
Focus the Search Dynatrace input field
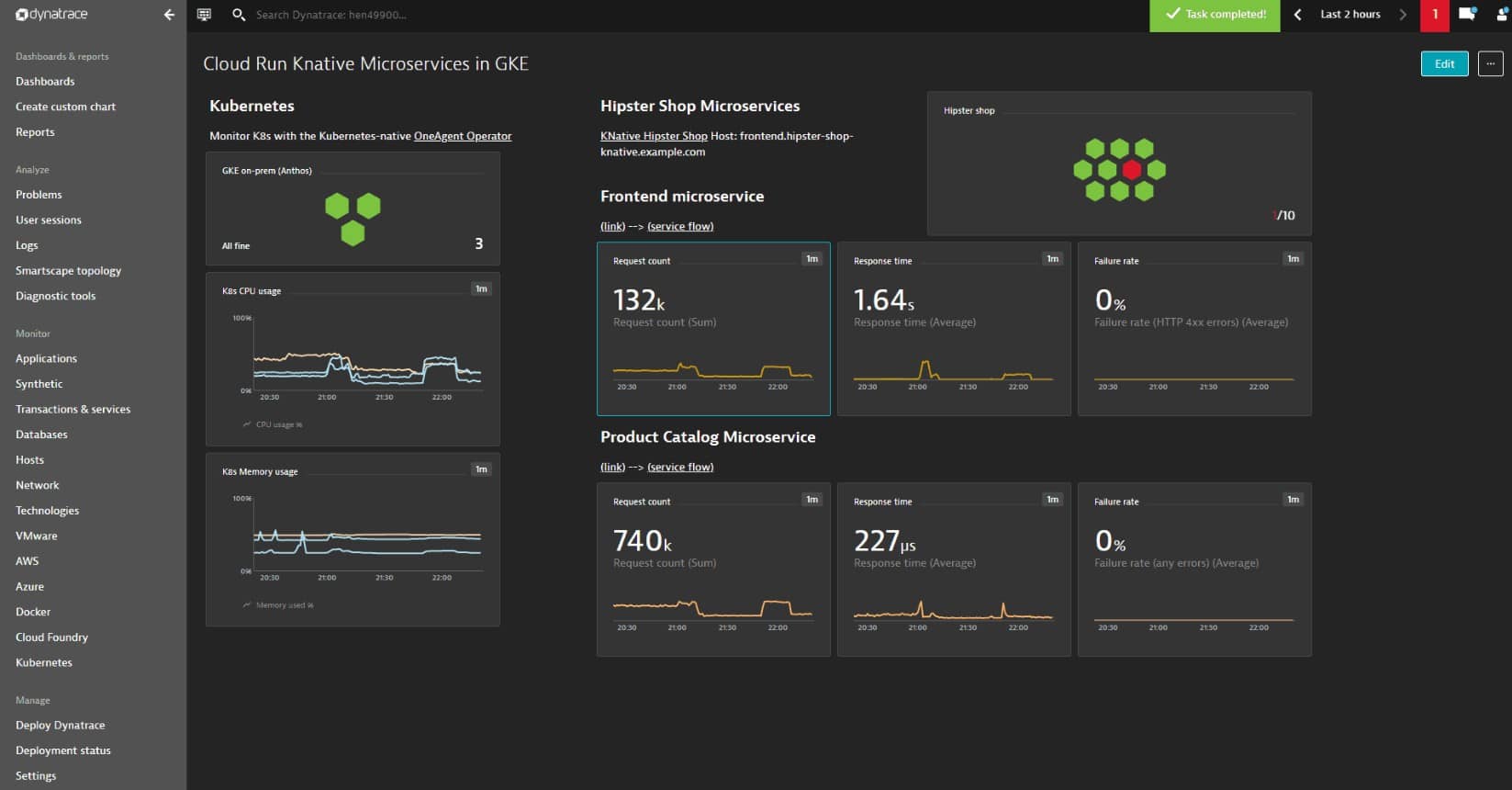(x=331, y=15)
